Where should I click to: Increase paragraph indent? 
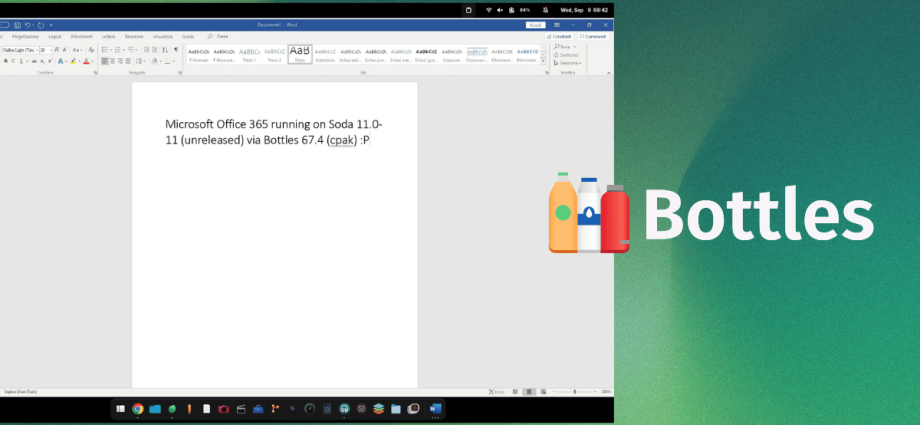coord(154,50)
